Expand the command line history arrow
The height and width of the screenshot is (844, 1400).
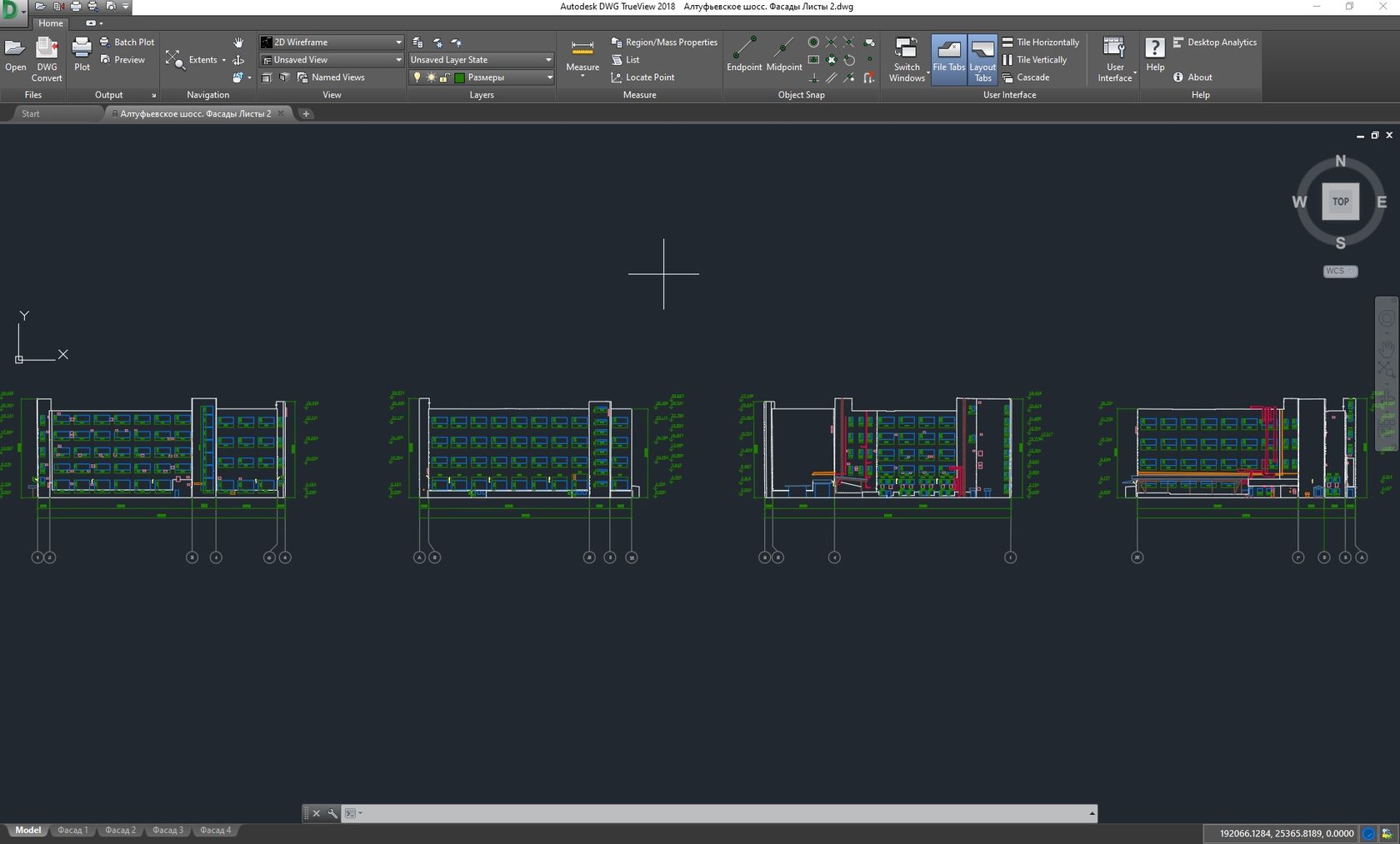click(1092, 813)
